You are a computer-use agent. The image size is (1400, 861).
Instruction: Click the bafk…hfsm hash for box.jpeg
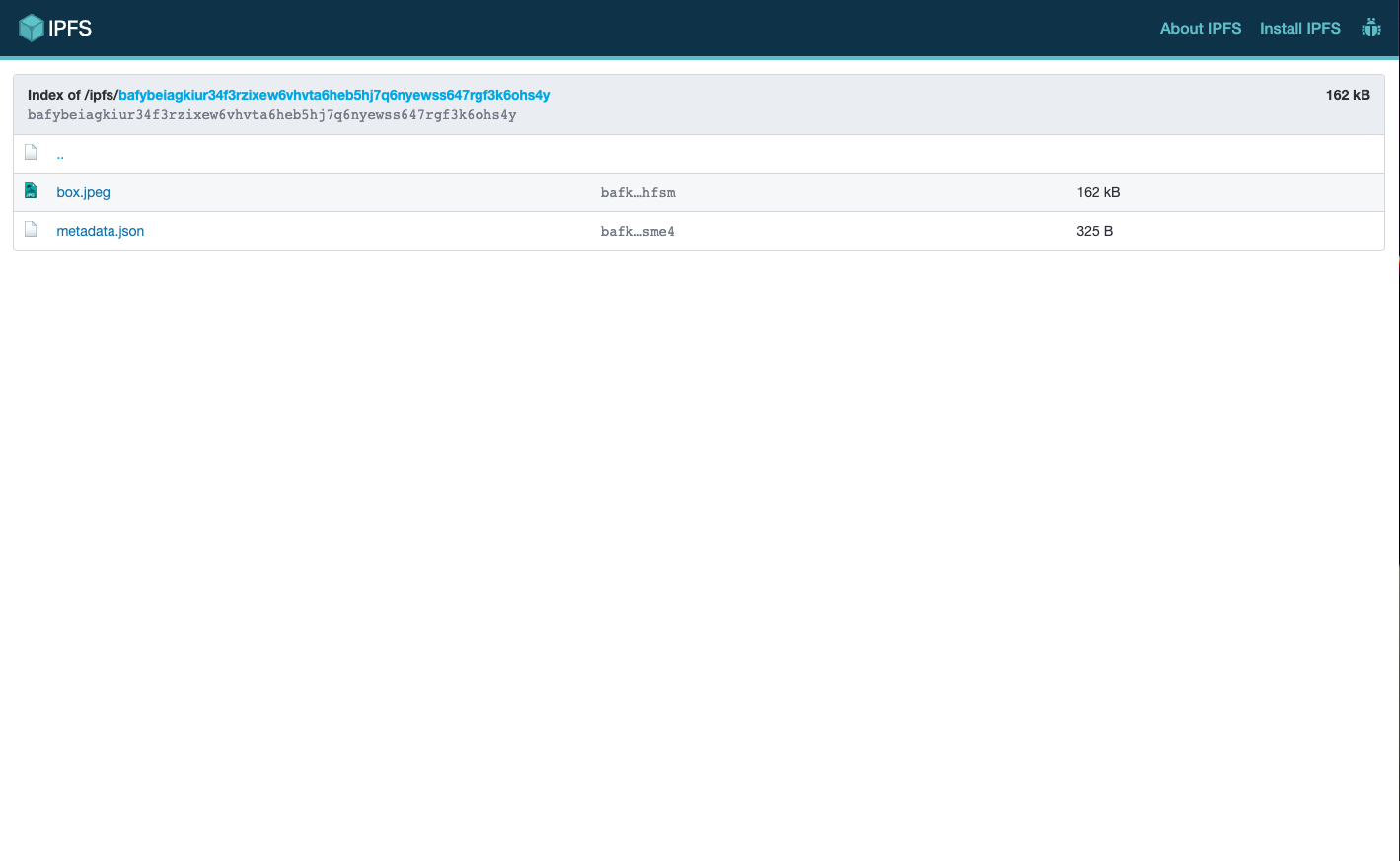click(638, 192)
